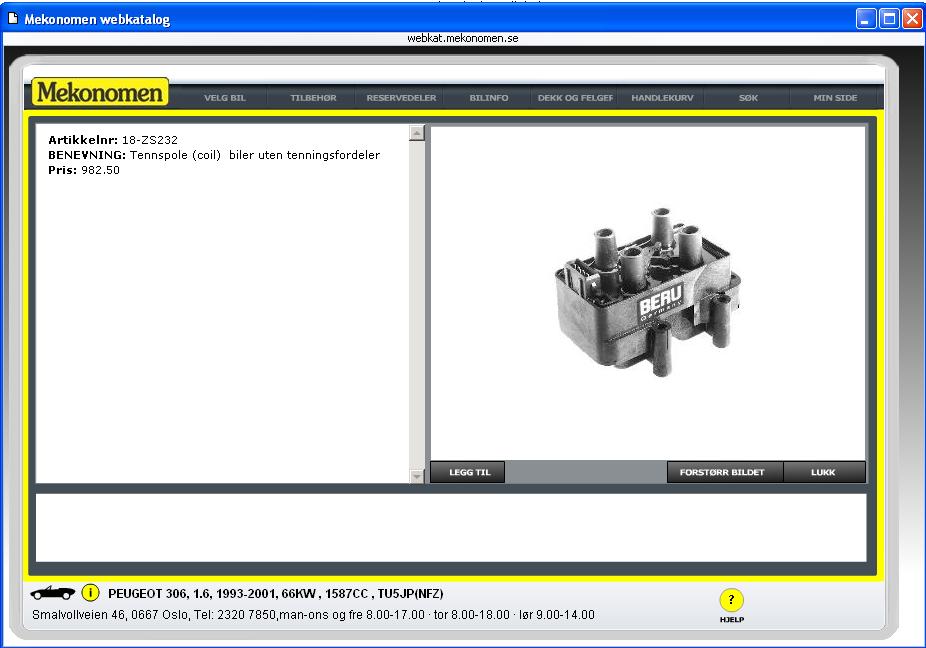Click the Peugeot 306 vehicle description text
926x648 pixels.
tap(276, 594)
